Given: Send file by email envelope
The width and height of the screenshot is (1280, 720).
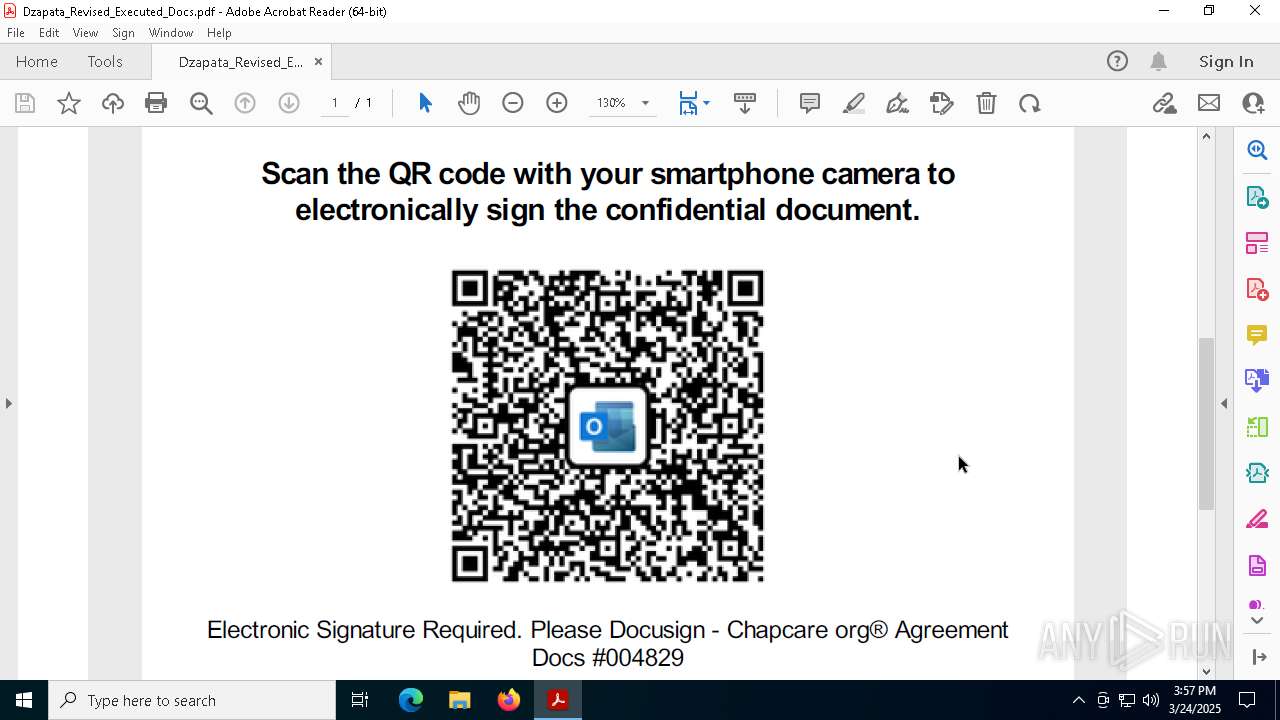Looking at the screenshot, I should pyautogui.click(x=1209, y=103).
